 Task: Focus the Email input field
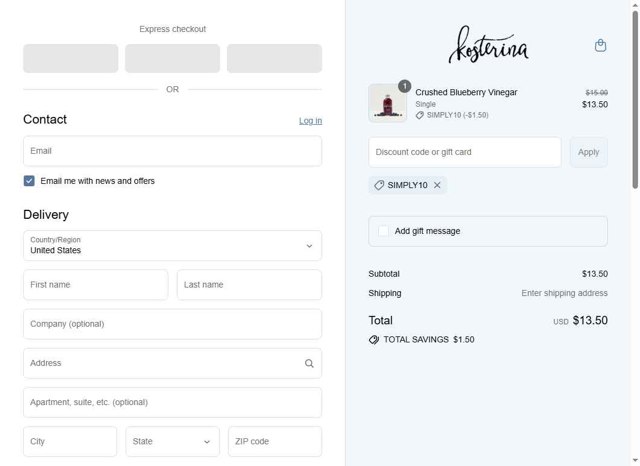[172, 151]
